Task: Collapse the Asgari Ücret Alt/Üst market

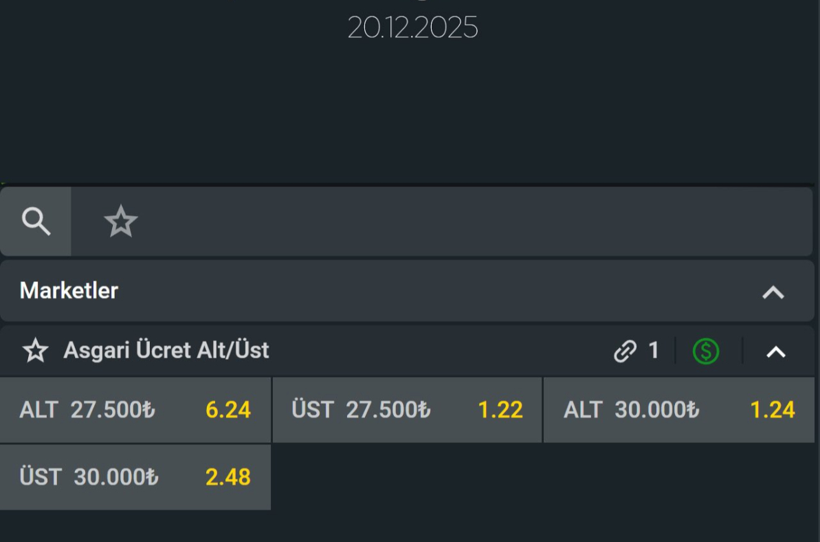Action: click(x=776, y=352)
